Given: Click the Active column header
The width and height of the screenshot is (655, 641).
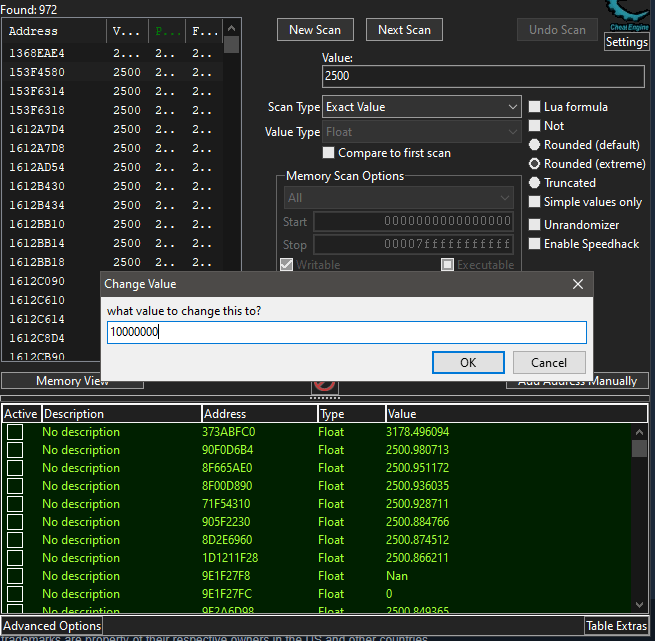Looking at the screenshot, I should 21,414.
